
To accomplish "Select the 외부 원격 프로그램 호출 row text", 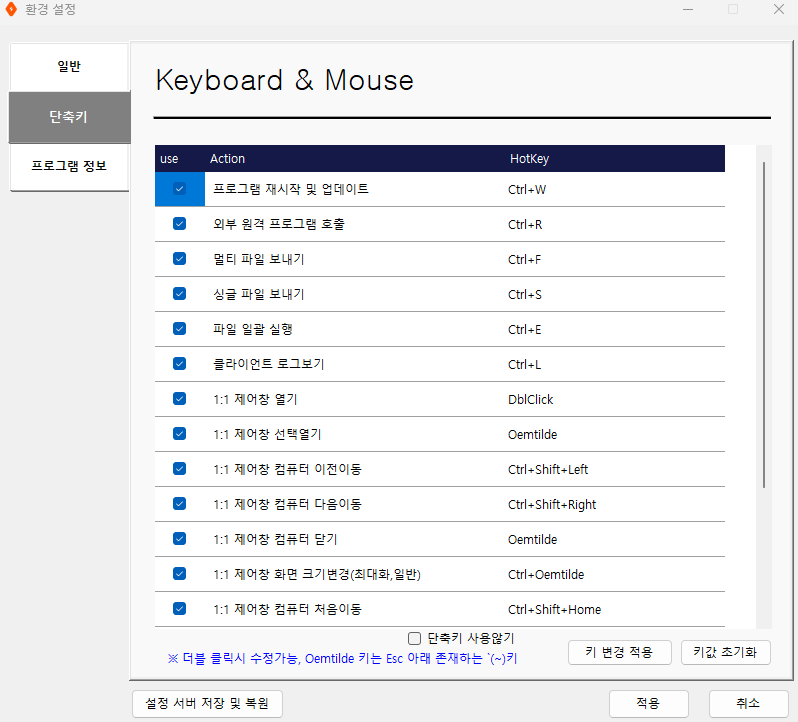I will (x=279, y=224).
